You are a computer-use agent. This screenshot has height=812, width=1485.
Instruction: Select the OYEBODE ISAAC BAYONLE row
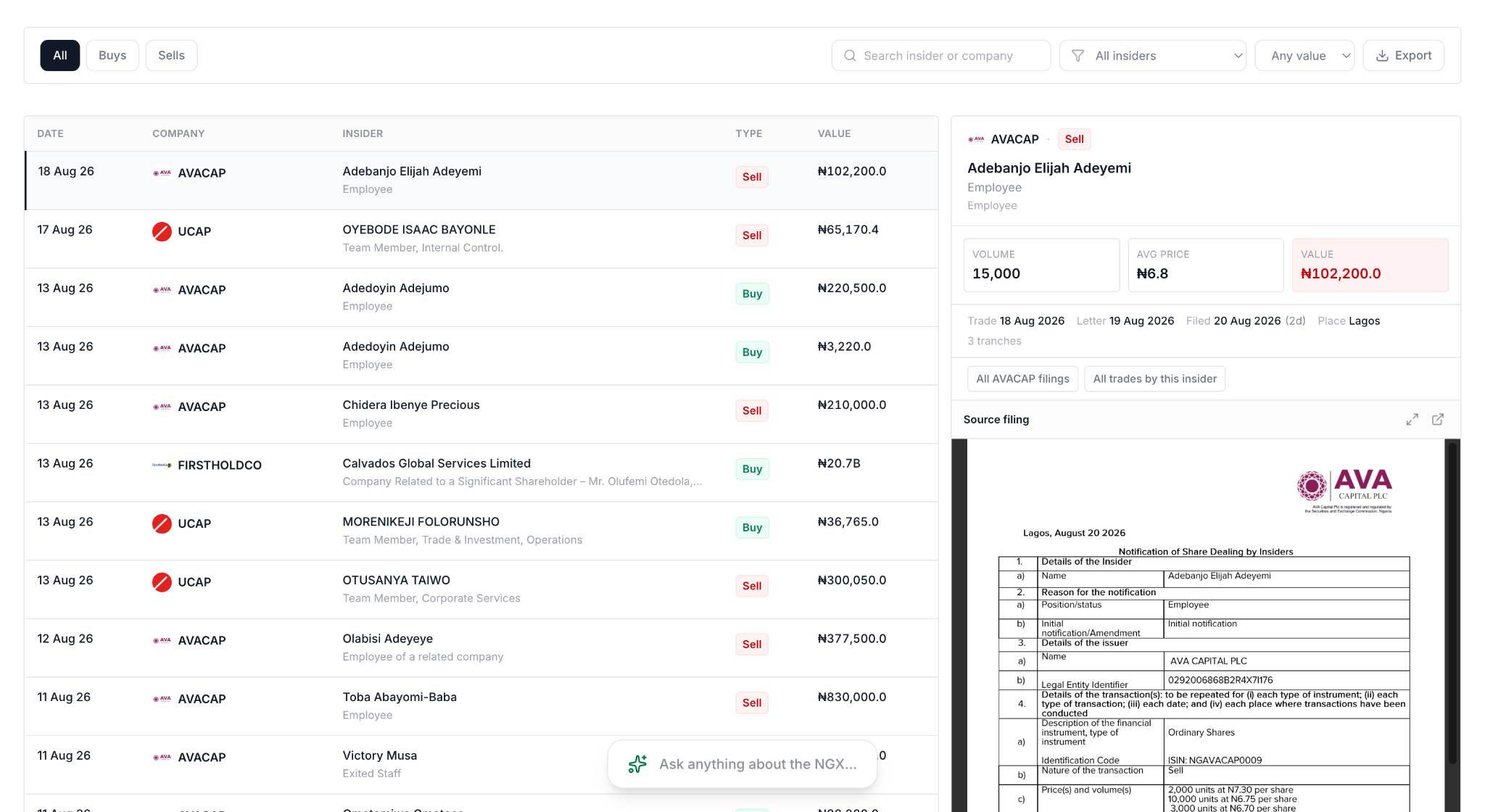[481, 239]
